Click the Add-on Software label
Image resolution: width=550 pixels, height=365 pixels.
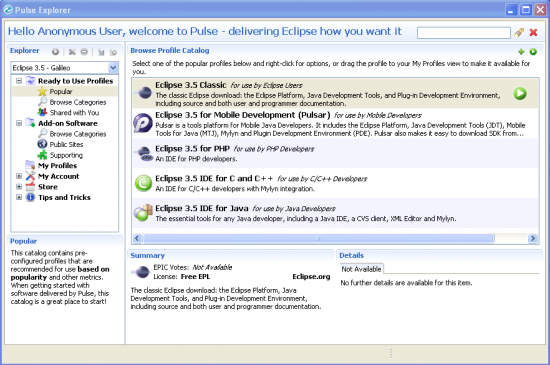(68, 123)
